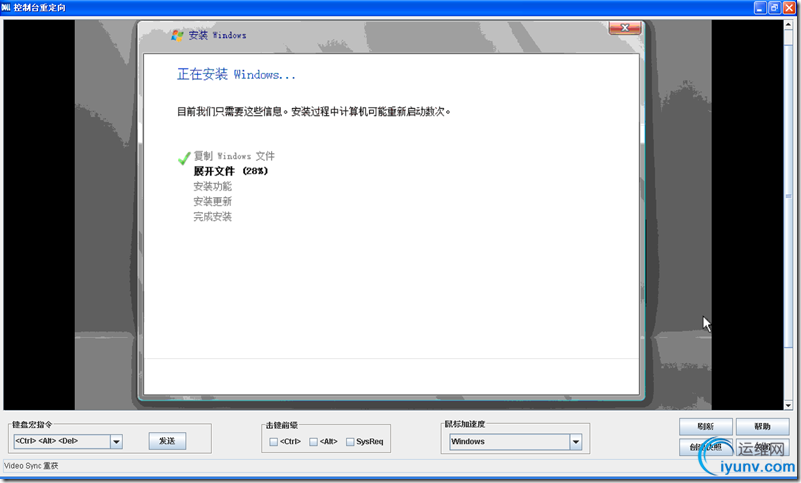Click the 刷新 button
This screenshot has height=483, width=801.
[x=705, y=426]
